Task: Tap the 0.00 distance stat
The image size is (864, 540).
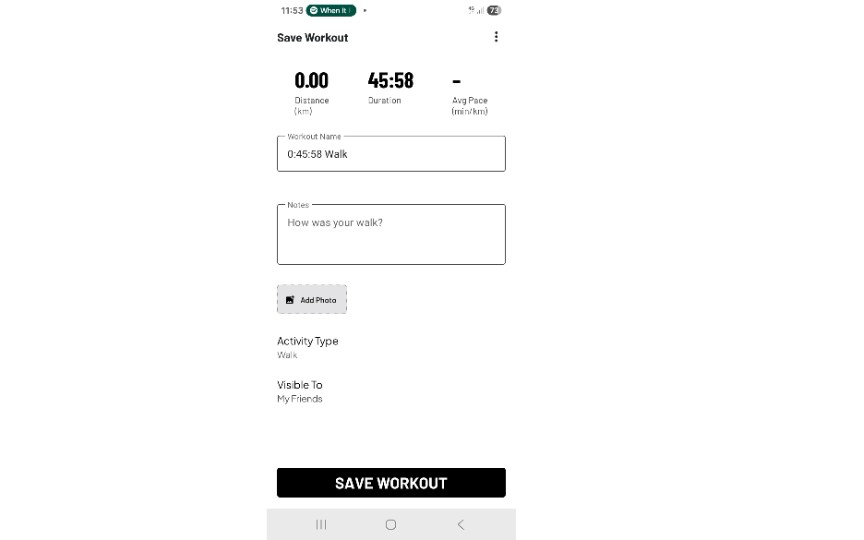Action: tap(311, 81)
